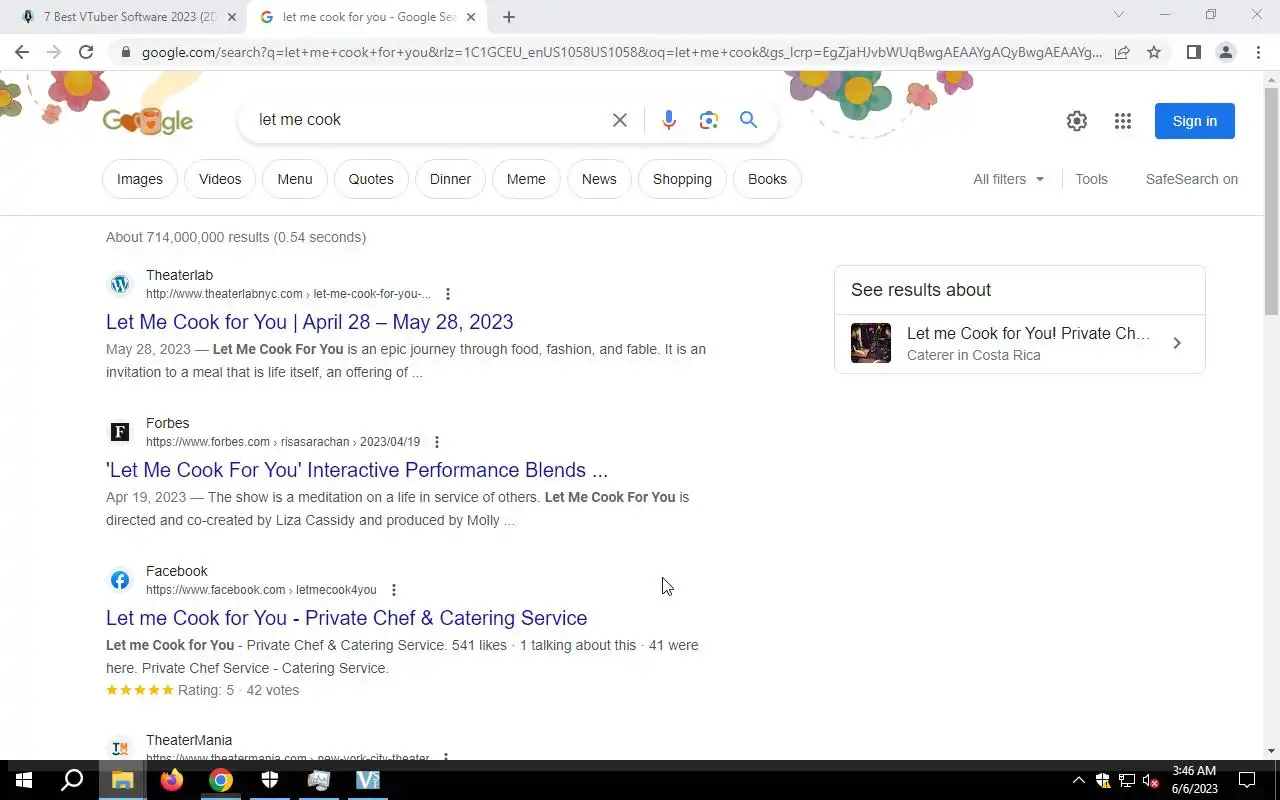Viewport: 1280px width, 800px height.
Task: Select the let me cook for you tab
Action: (367, 17)
